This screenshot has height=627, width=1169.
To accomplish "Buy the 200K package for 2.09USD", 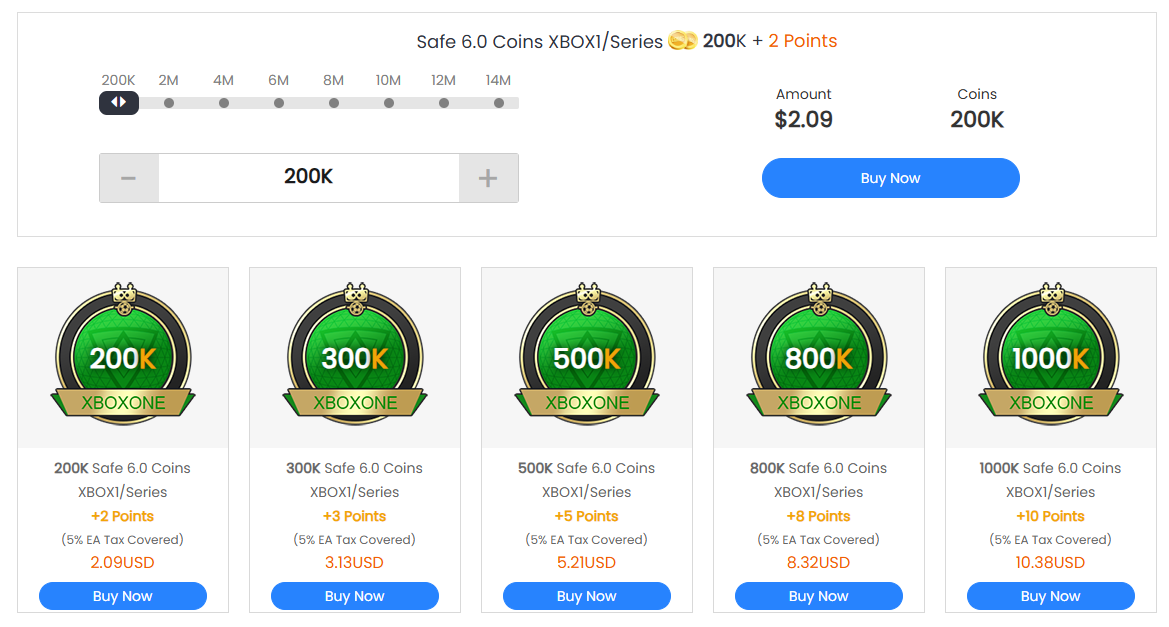I will click(123, 596).
